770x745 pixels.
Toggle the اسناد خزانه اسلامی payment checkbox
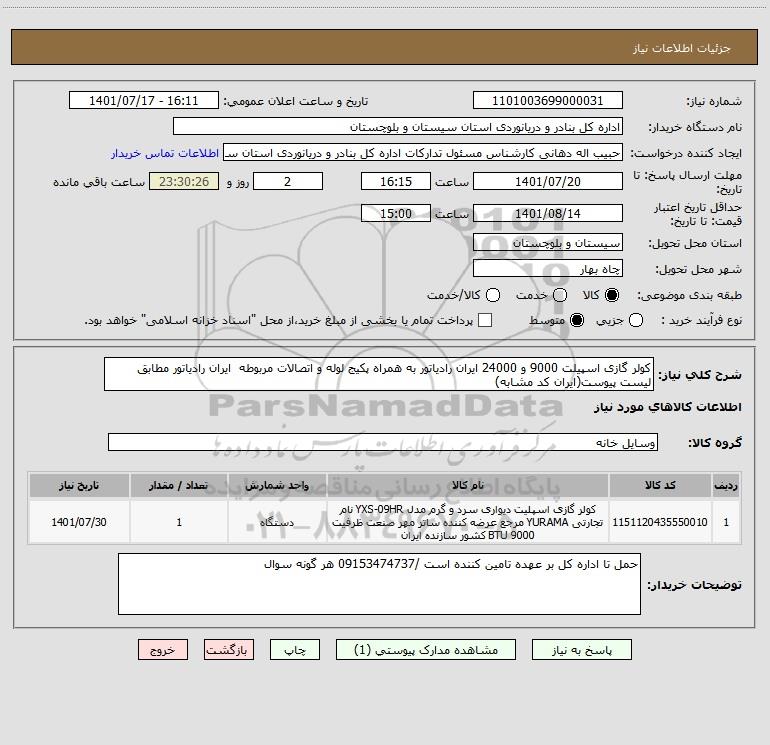(x=485, y=320)
